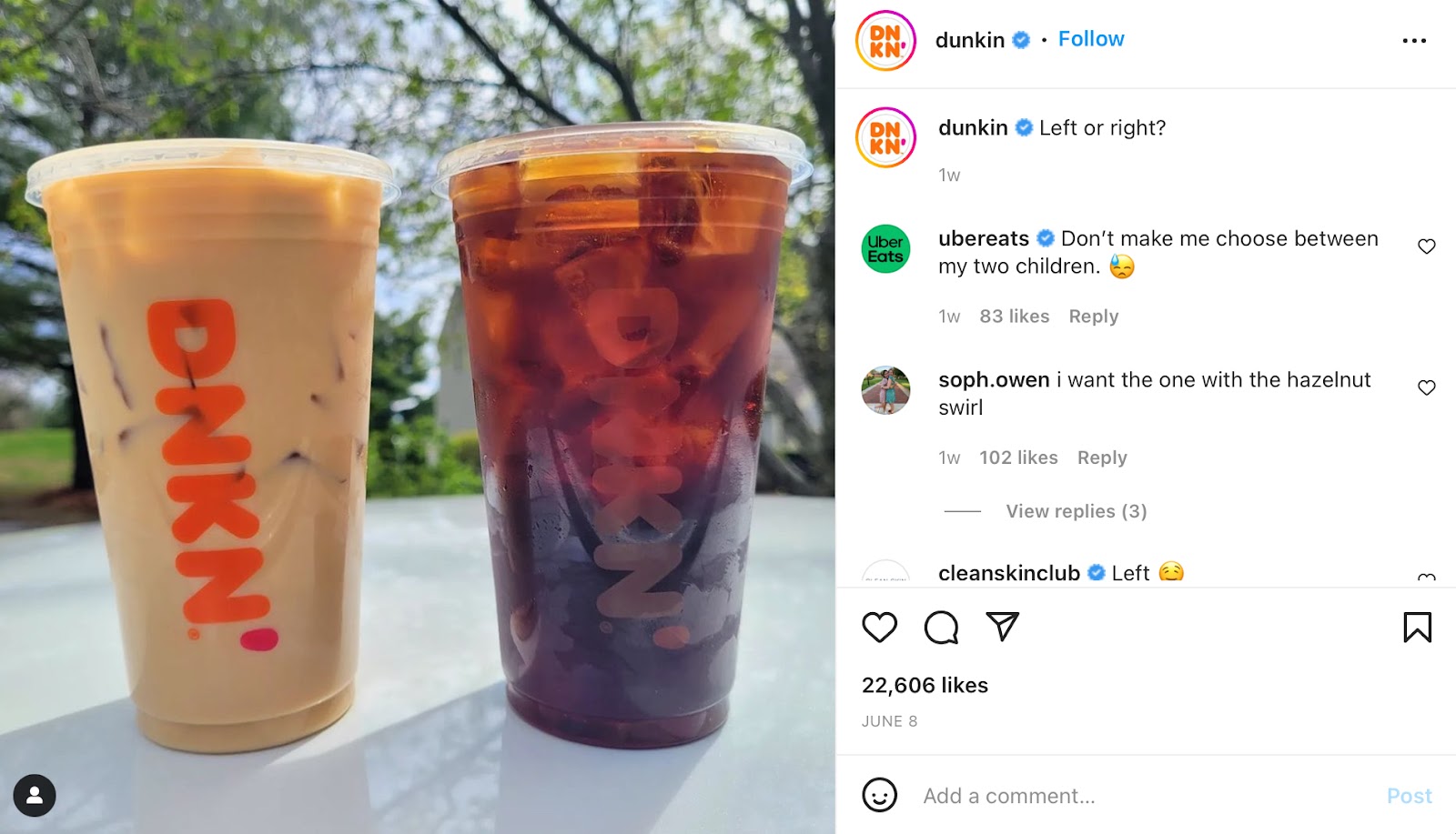Open soph.owen's profile avatar

pos(885,390)
